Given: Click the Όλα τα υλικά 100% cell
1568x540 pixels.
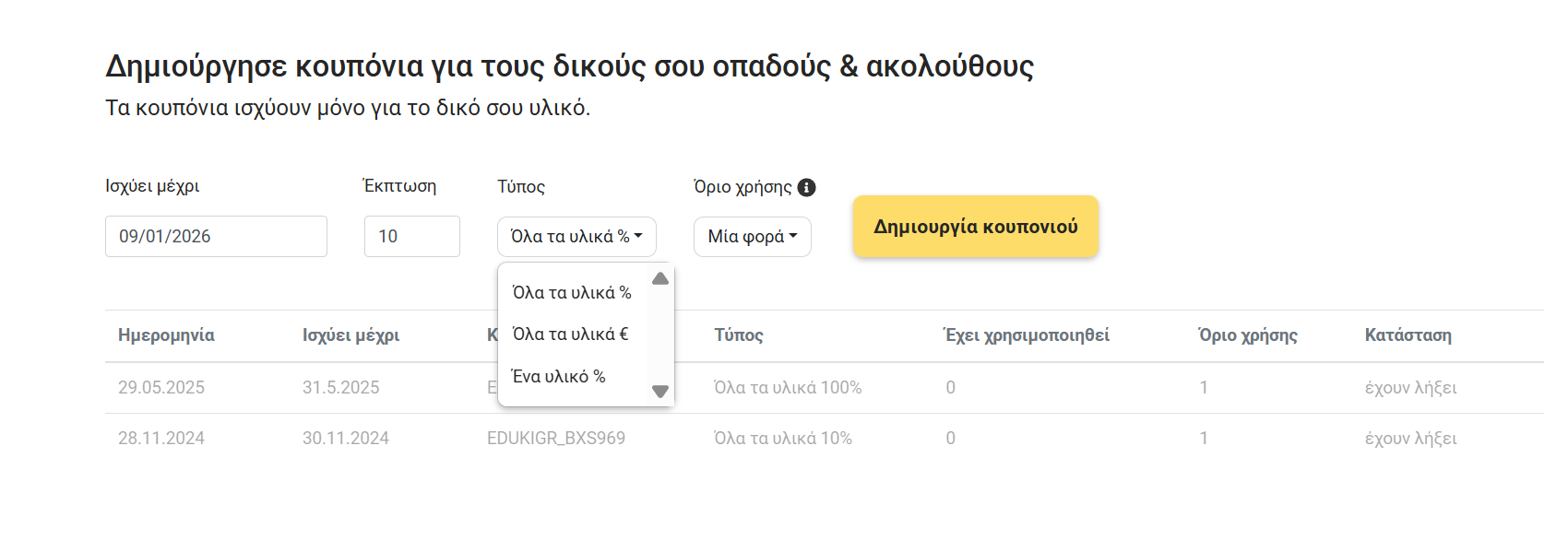Looking at the screenshot, I should (788, 388).
